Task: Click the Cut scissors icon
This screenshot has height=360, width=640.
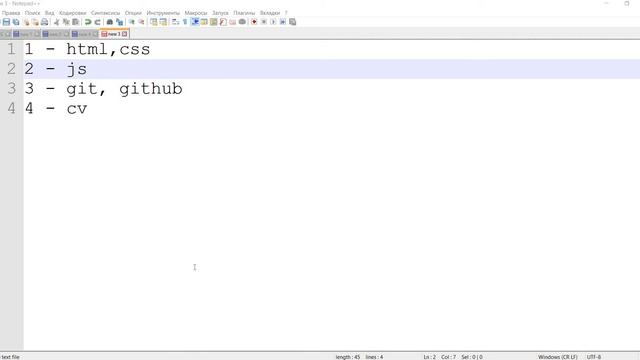Action: 56,22
